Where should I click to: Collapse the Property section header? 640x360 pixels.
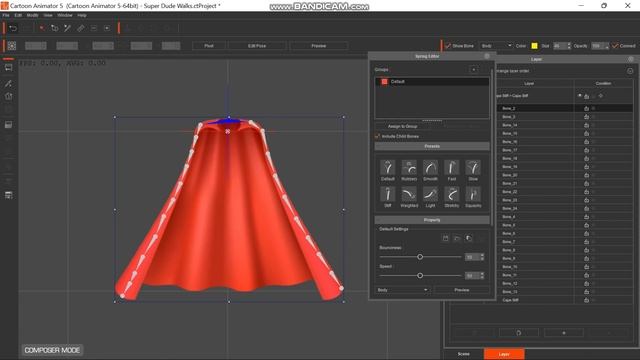pyautogui.click(x=432, y=220)
